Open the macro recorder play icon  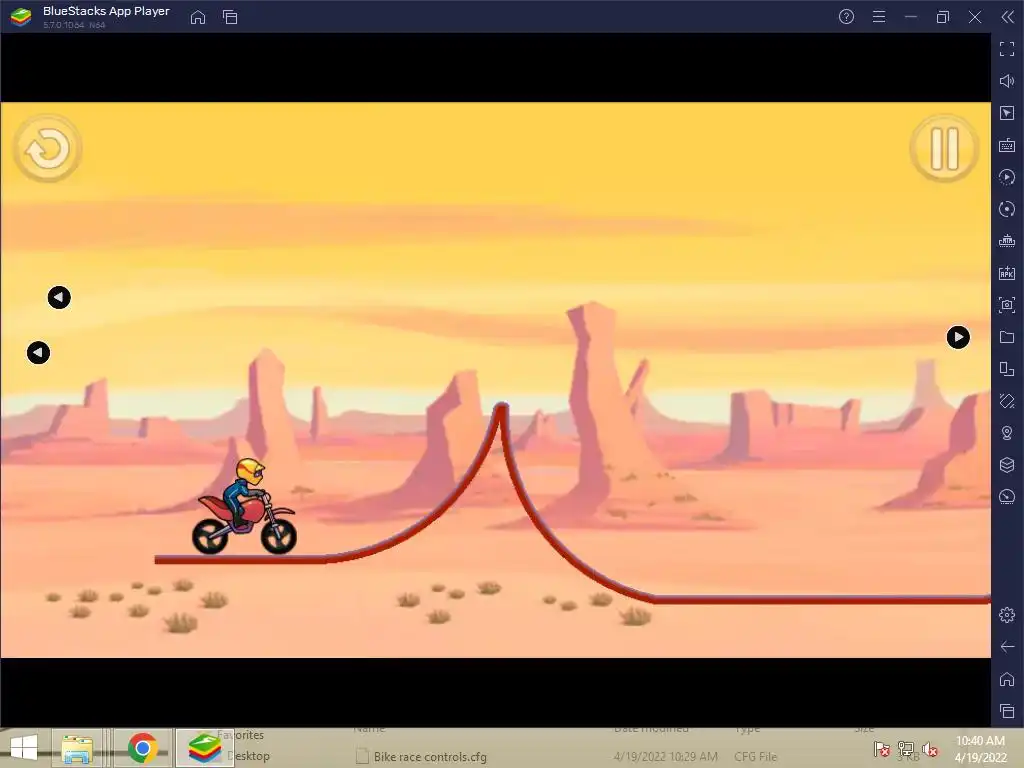[x=1007, y=177]
